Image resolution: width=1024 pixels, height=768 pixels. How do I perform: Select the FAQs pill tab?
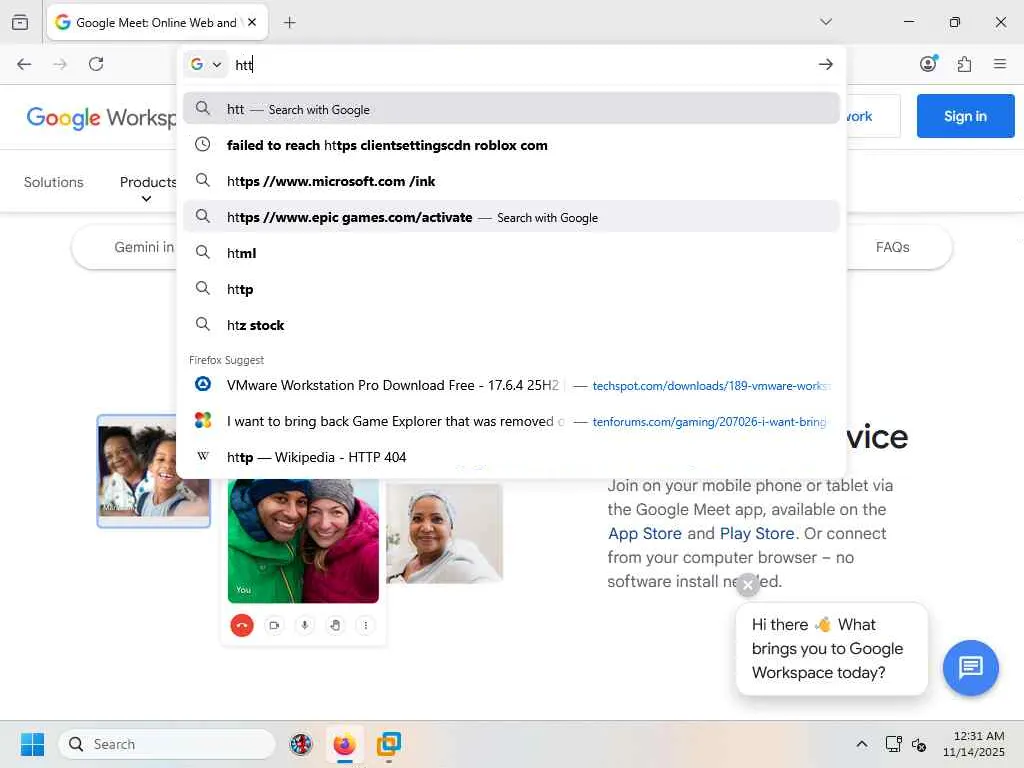(892, 247)
